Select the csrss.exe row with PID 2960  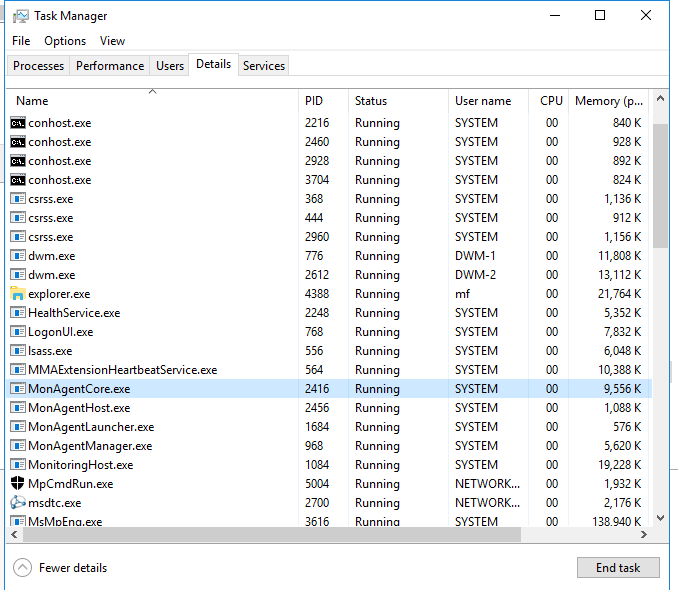tap(329, 237)
